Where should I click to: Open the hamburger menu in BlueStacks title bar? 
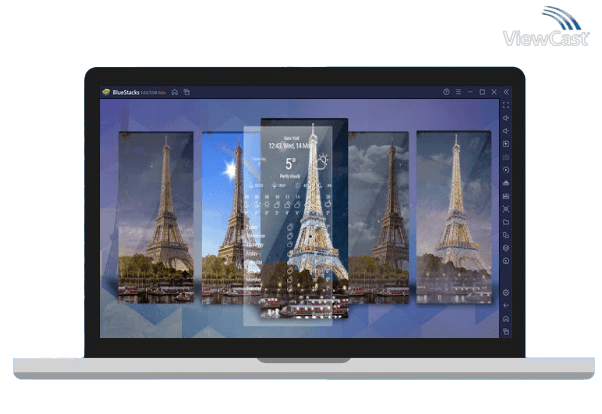point(458,92)
